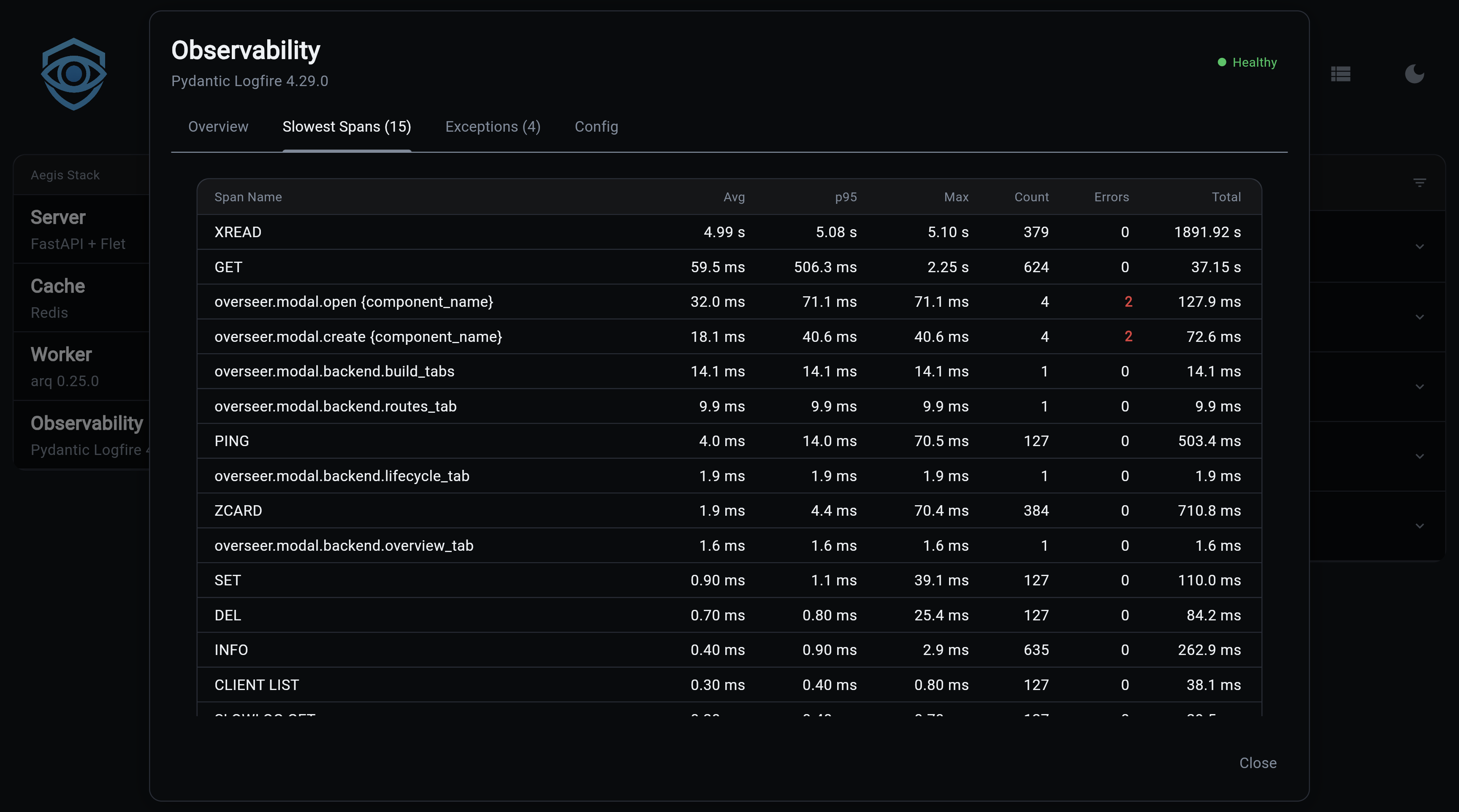The image size is (1459, 812).
Task: Open the Overview tab
Action: 218,126
